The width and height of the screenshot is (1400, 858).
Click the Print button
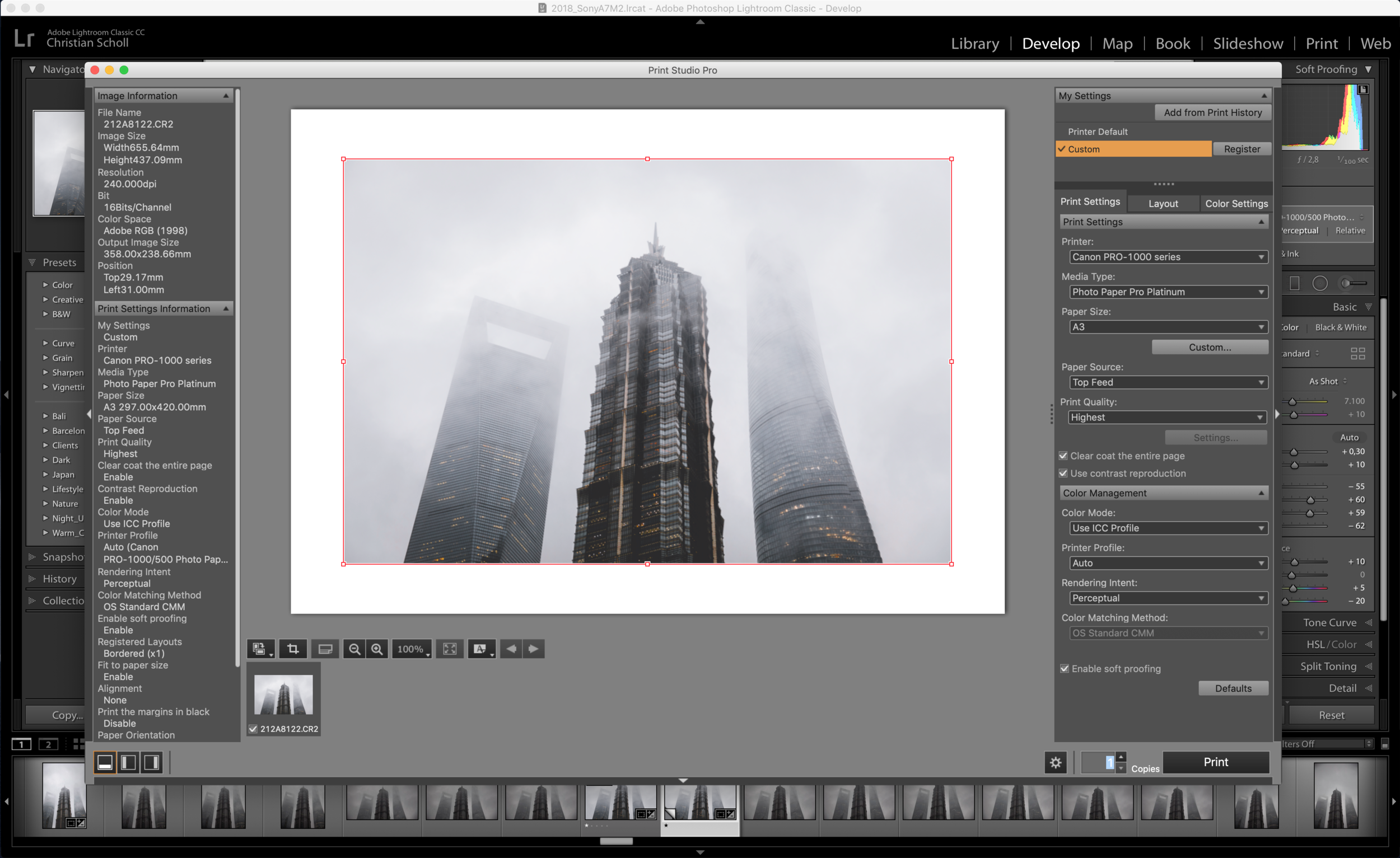pos(1215,762)
